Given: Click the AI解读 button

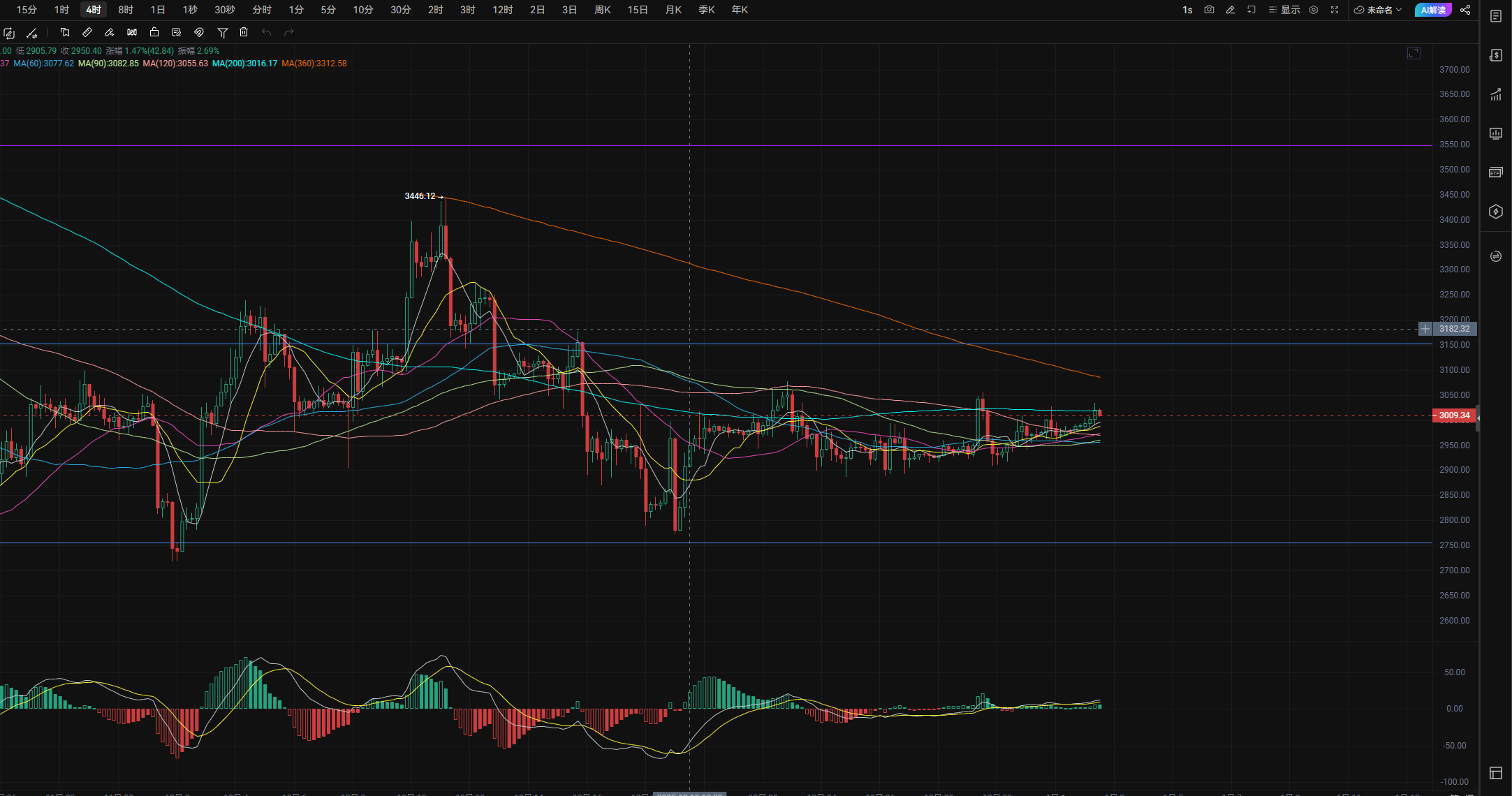Looking at the screenshot, I should point(1432,10).
